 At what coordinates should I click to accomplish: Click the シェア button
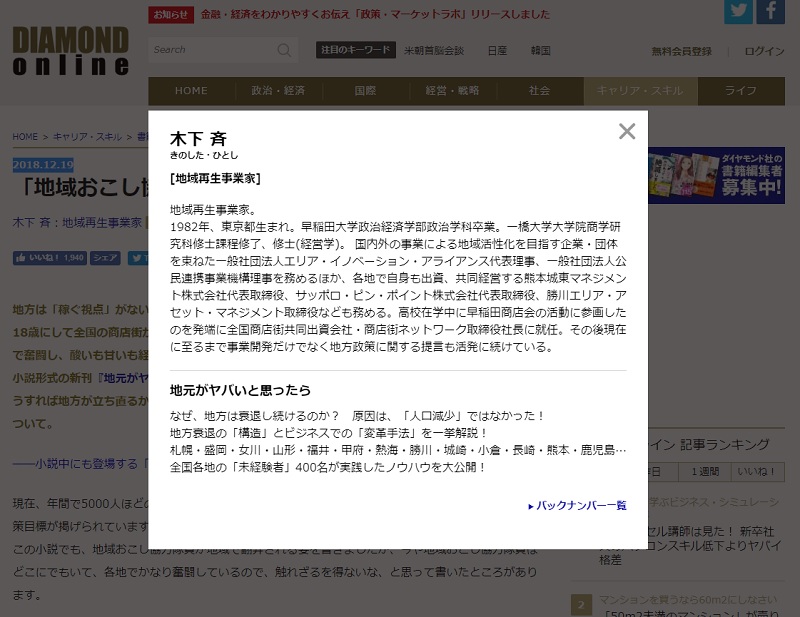(105, 258)
